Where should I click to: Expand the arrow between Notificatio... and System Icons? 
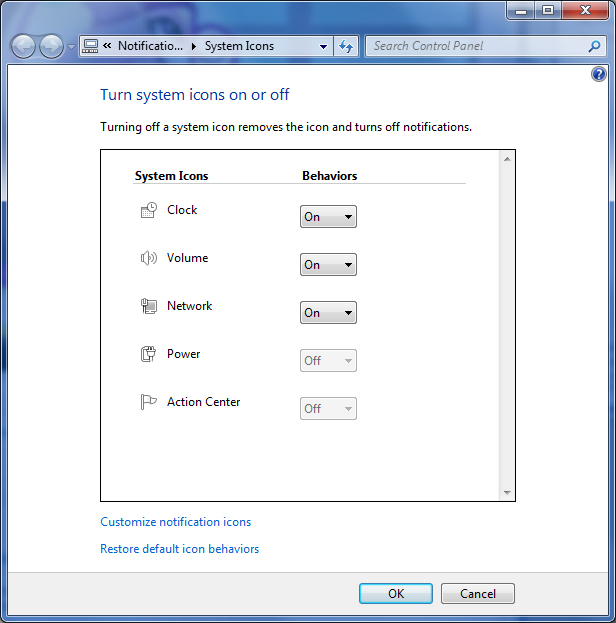pos(194,46)
